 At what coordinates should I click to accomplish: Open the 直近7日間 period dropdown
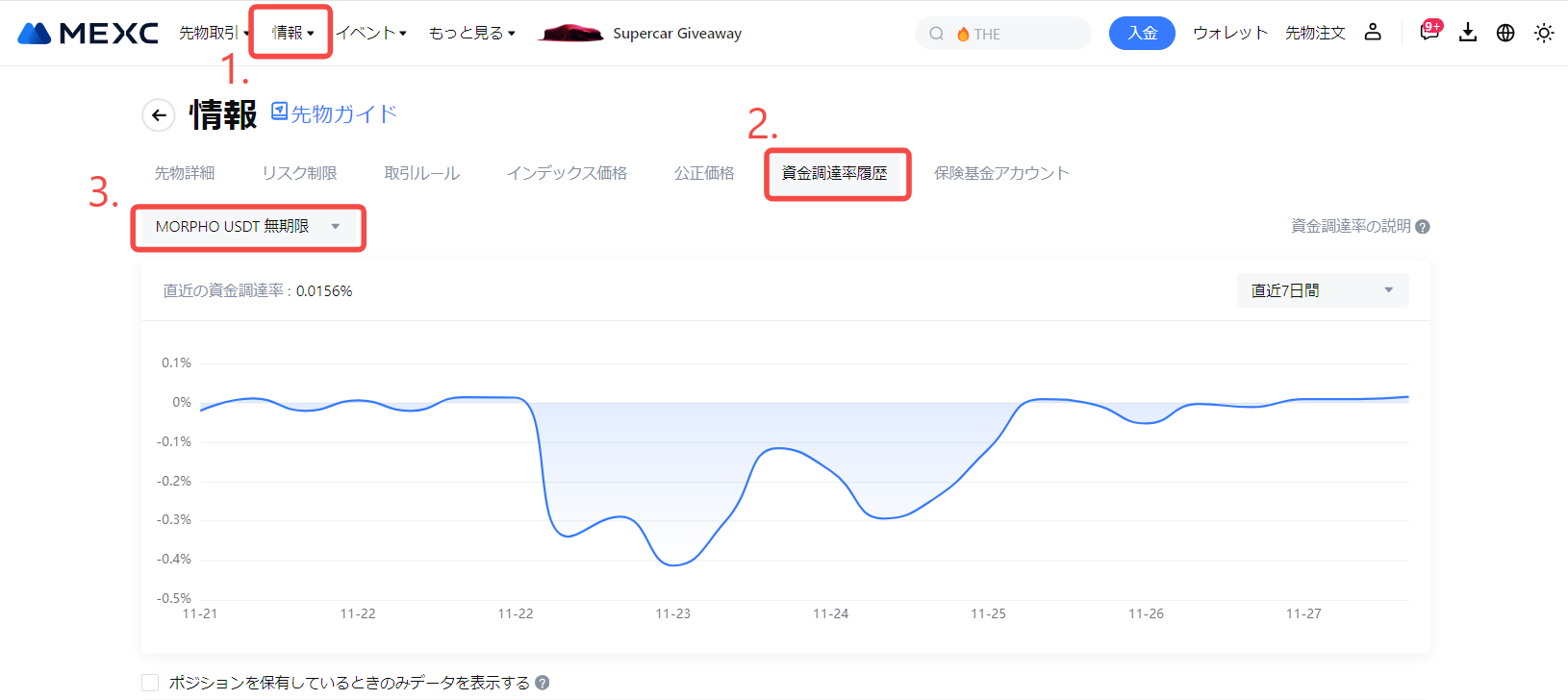1322,290
